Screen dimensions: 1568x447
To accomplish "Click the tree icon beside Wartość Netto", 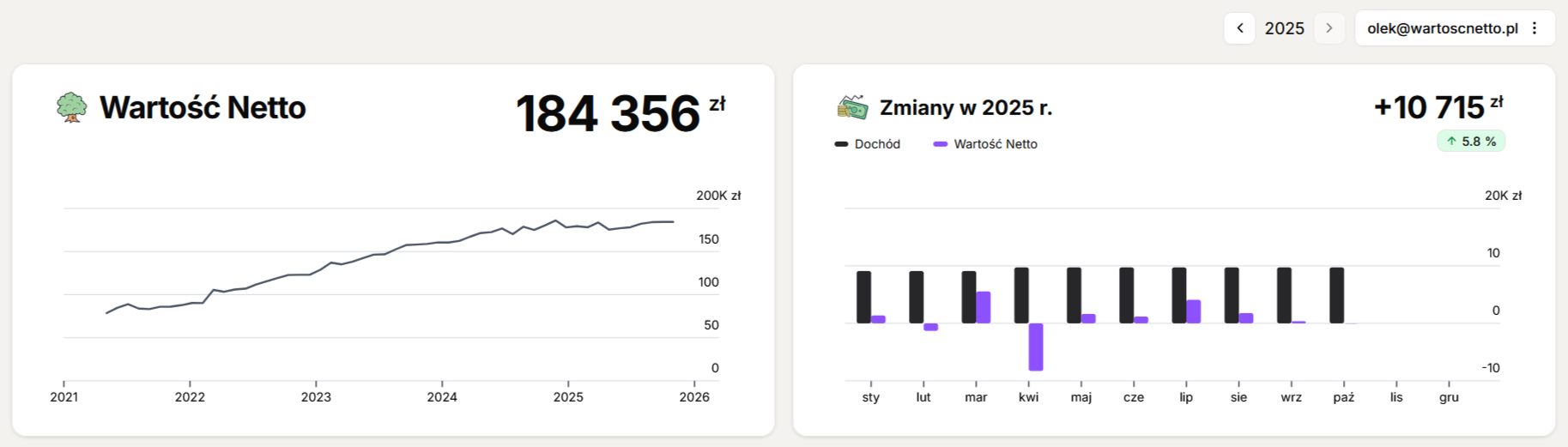I will click(71, 108).
